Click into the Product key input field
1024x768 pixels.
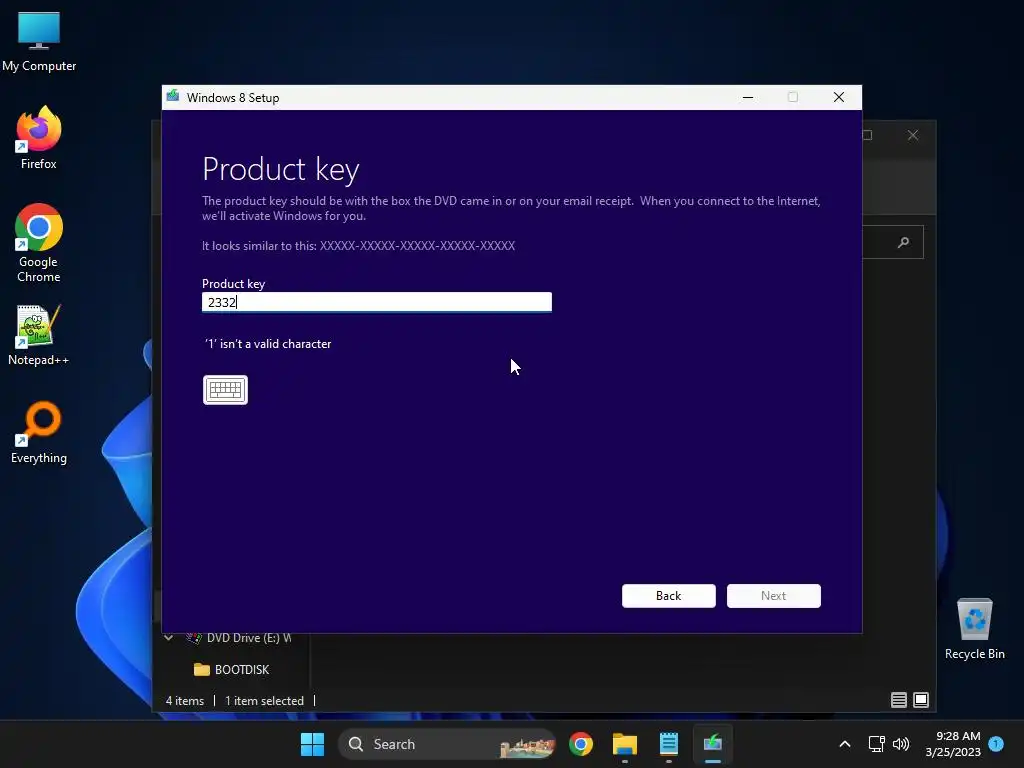(377, 302)
